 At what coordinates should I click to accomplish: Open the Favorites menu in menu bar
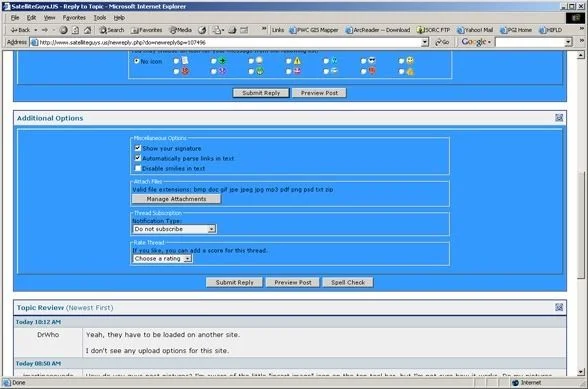point(74,18)
